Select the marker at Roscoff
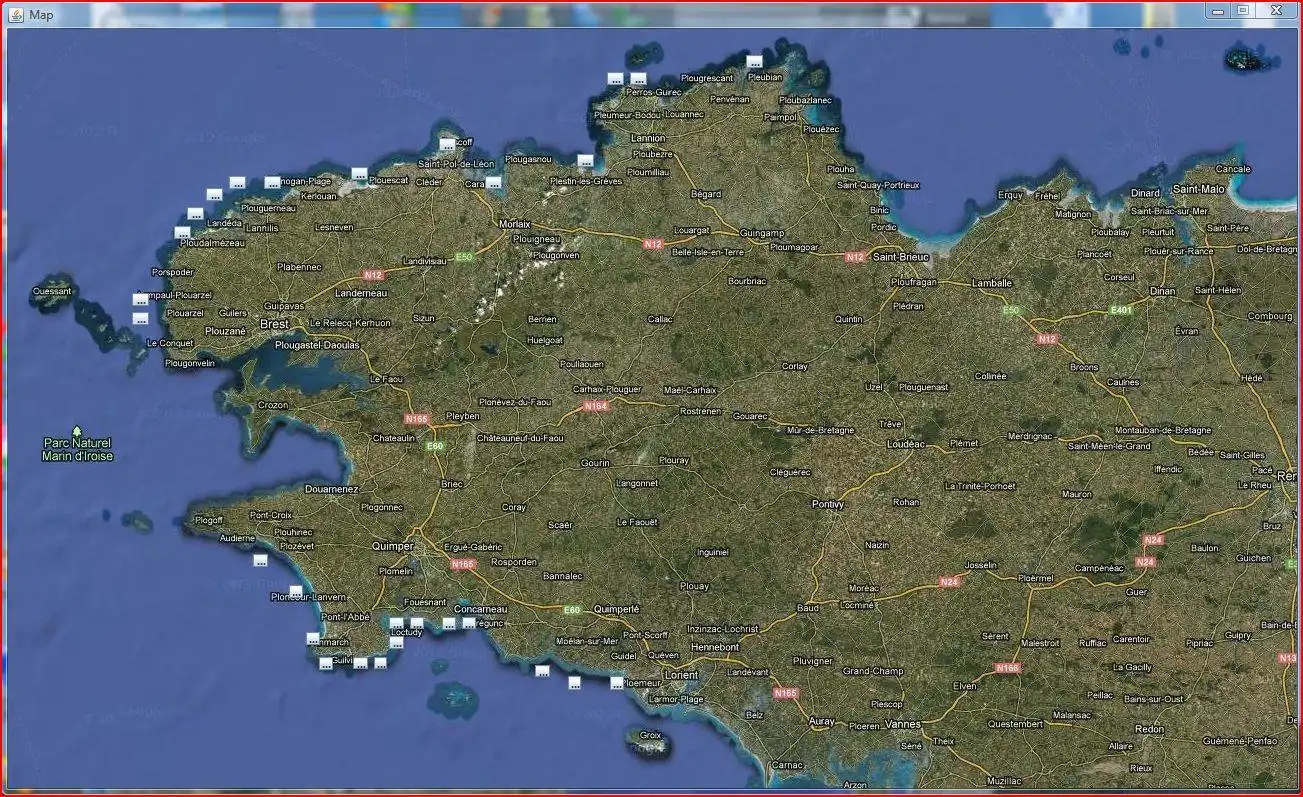The height and width of the screenshot is (797, 1303). [x=447, y=145]
